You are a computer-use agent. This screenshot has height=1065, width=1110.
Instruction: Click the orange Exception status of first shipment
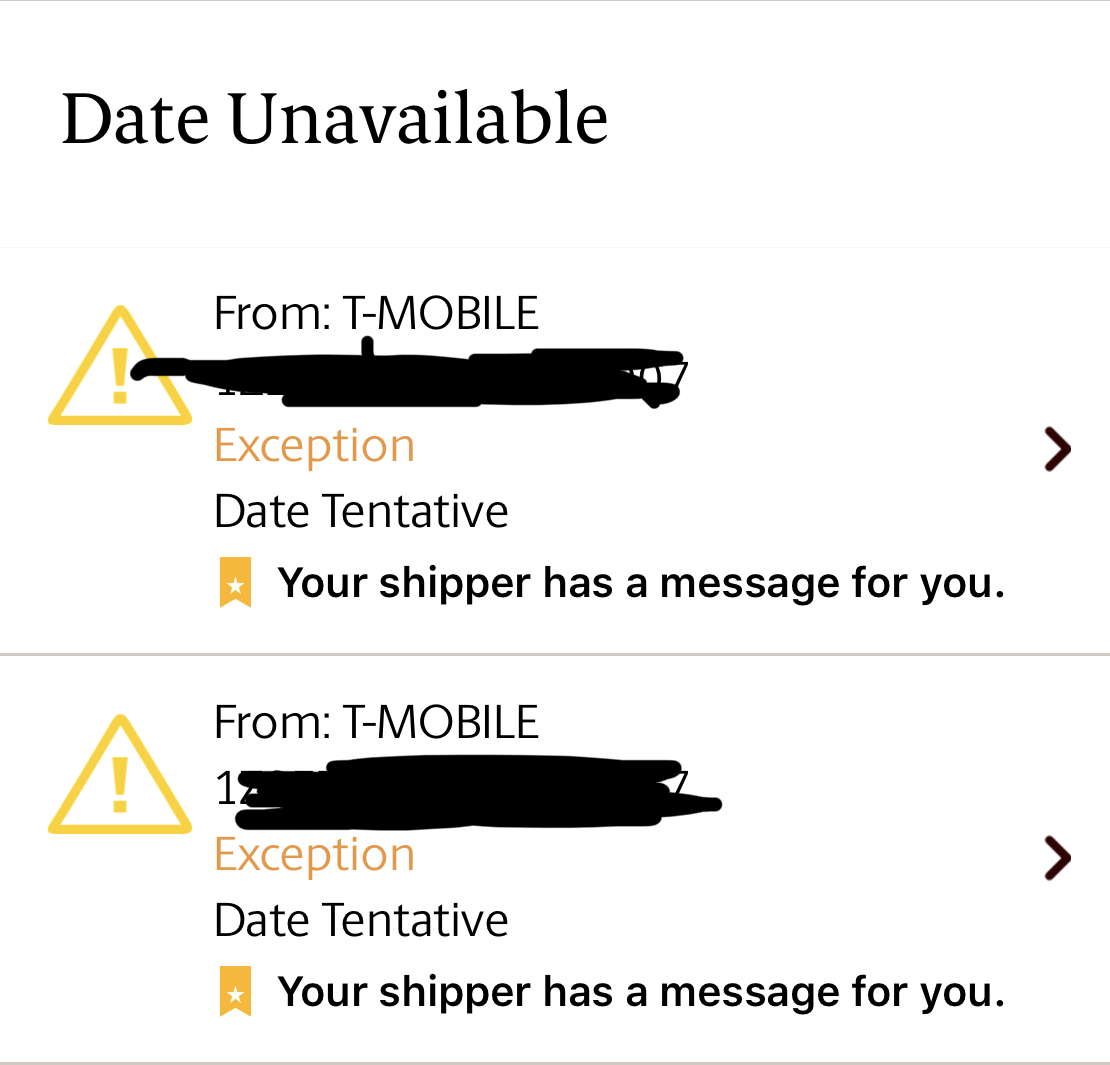point(314,447)
